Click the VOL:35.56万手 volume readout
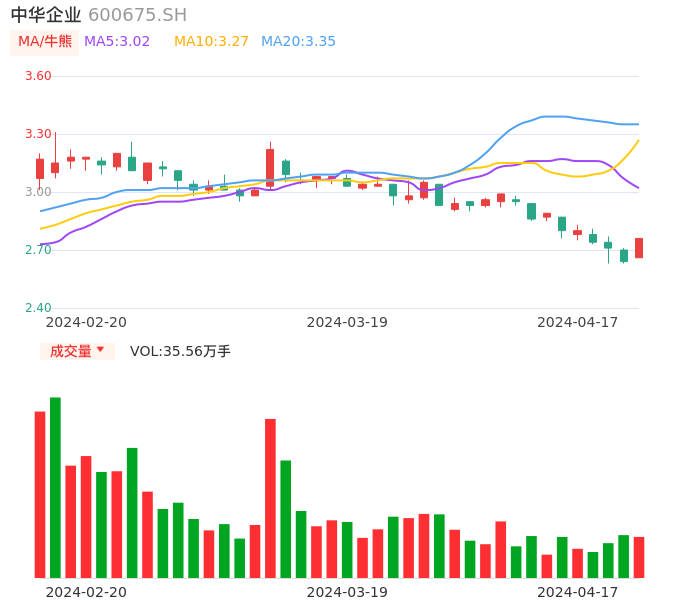Viewport: 686px width, 606px height. (180, 351)
